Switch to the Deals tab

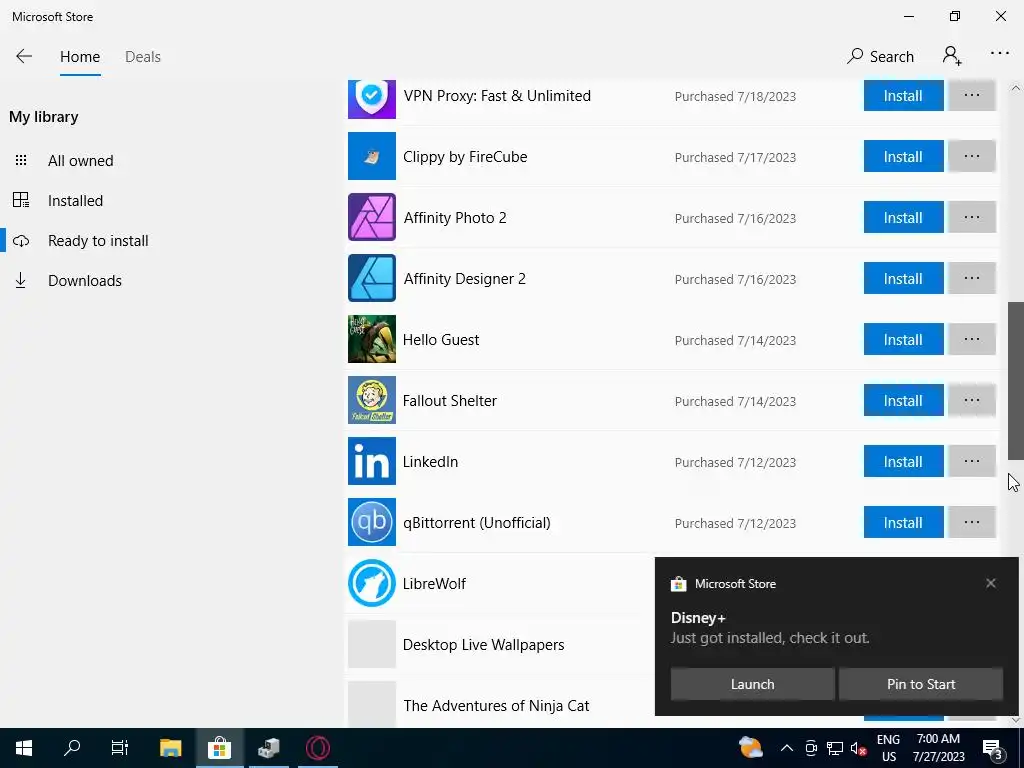[x=143, y=57]
